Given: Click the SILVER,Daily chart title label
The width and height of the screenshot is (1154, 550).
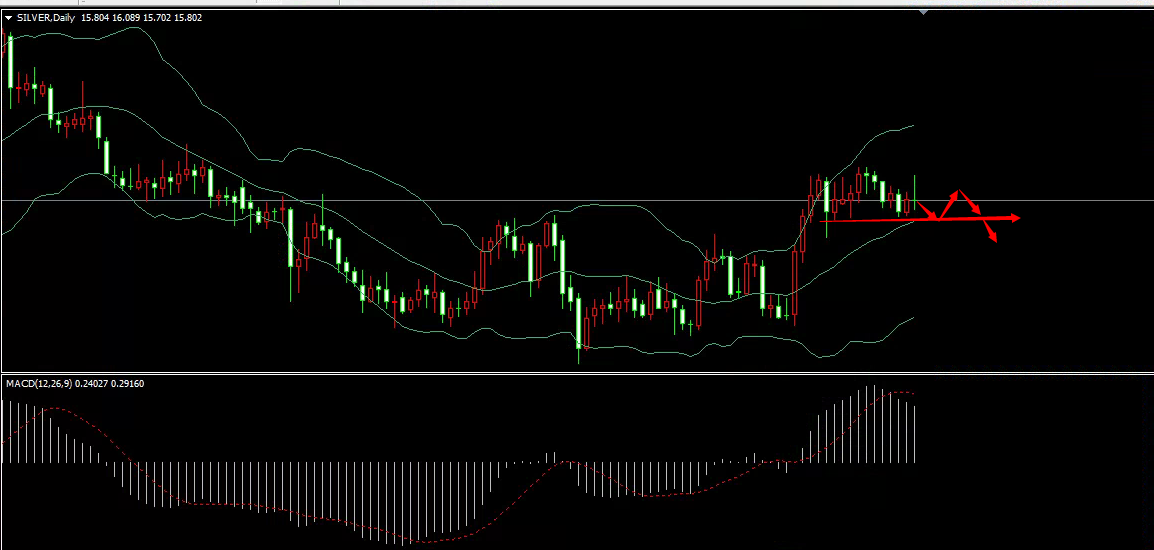Looking at the screenshot, I should click(47, 18).
